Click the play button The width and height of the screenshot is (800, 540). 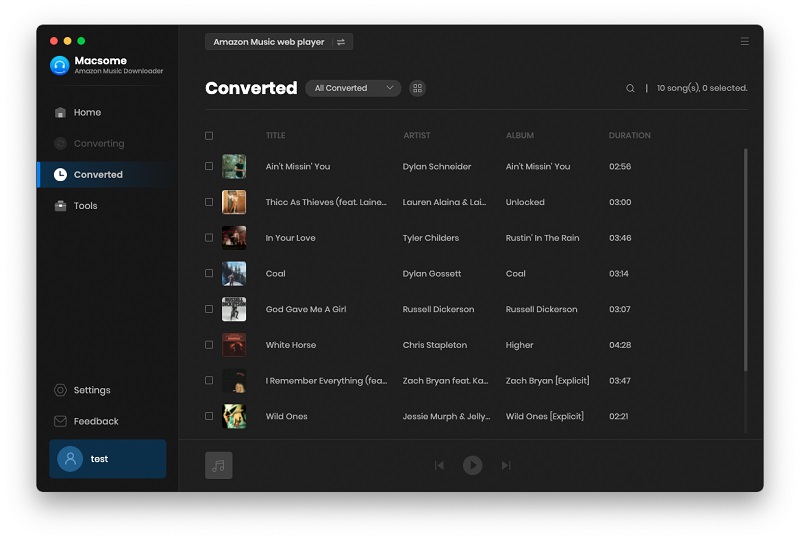472,465
